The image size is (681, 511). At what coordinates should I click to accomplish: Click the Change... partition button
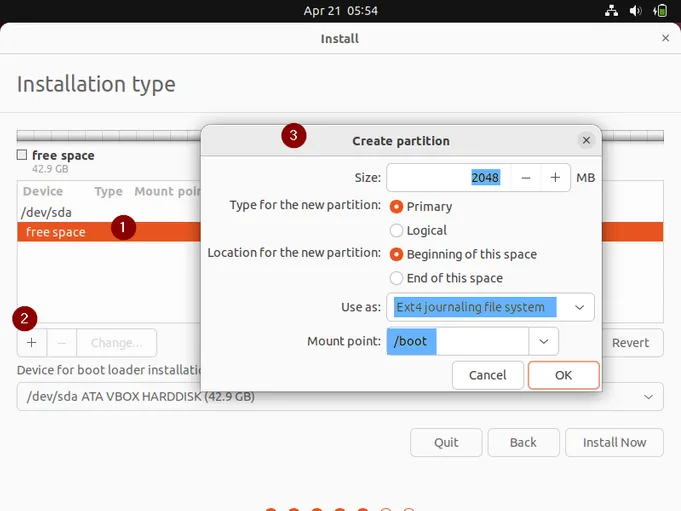(x=116, y=343)
